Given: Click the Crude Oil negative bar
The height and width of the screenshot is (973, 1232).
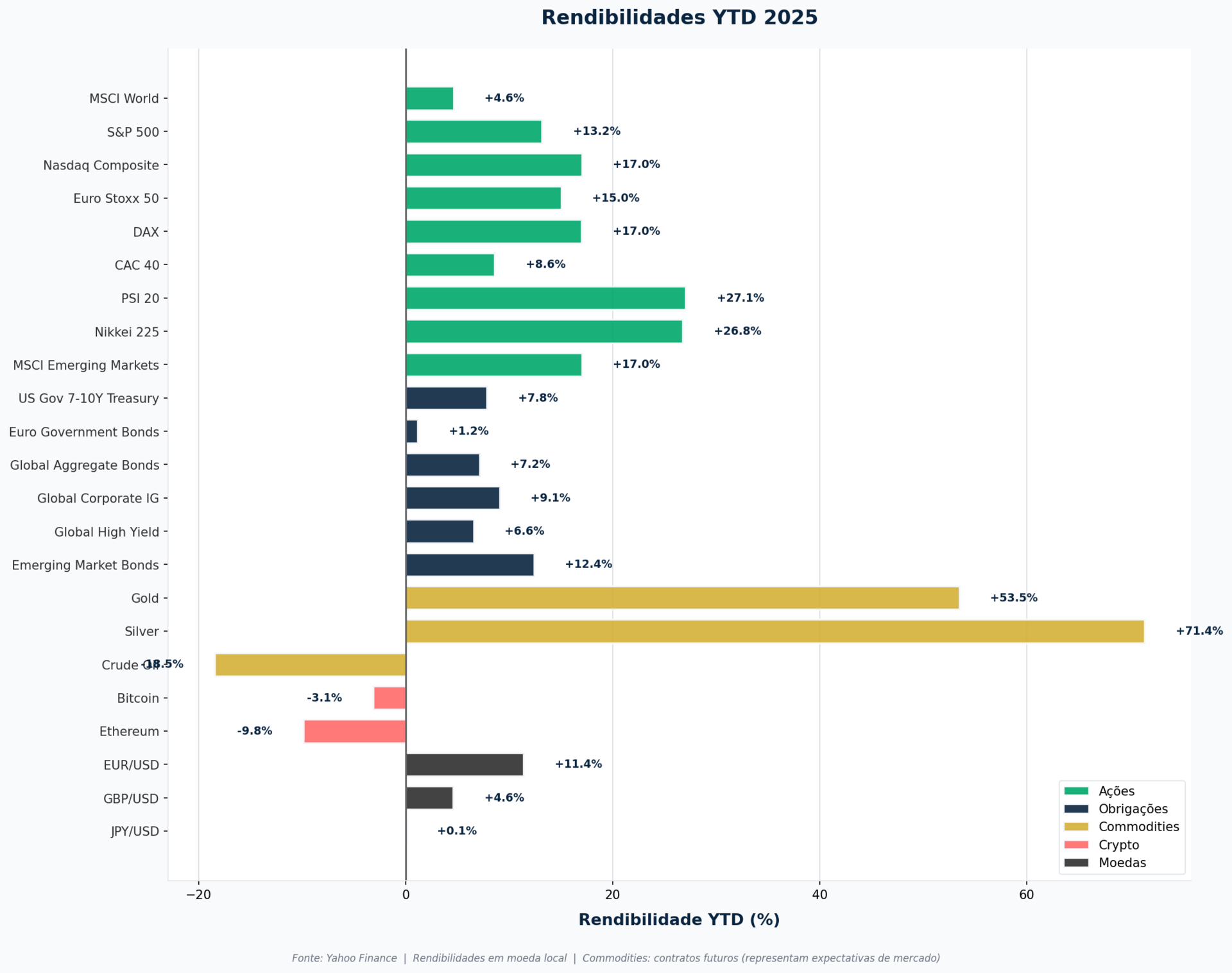Looking at the screenshot, I should coord(311,665).
